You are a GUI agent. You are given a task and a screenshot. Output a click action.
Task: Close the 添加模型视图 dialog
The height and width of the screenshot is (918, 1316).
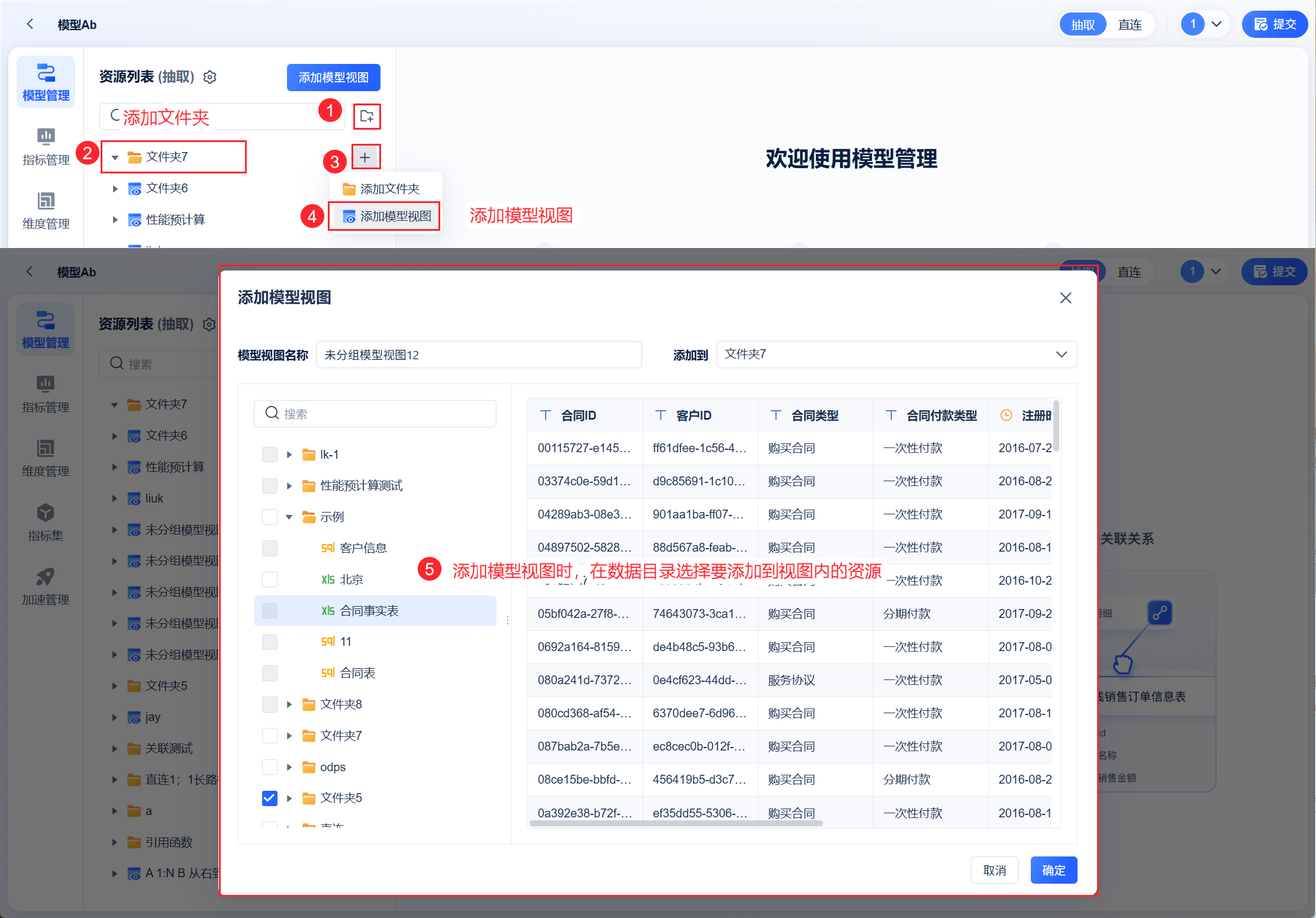click(1065, 298)
